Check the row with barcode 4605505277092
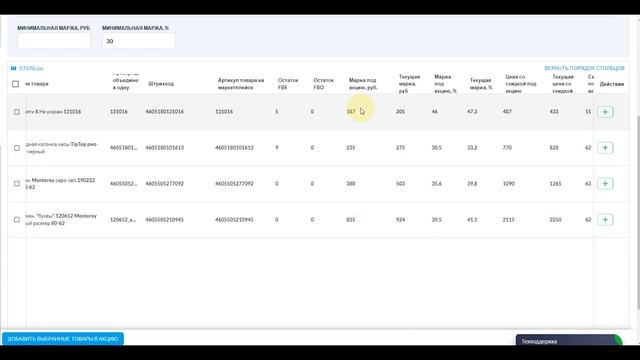 point(17,184)
